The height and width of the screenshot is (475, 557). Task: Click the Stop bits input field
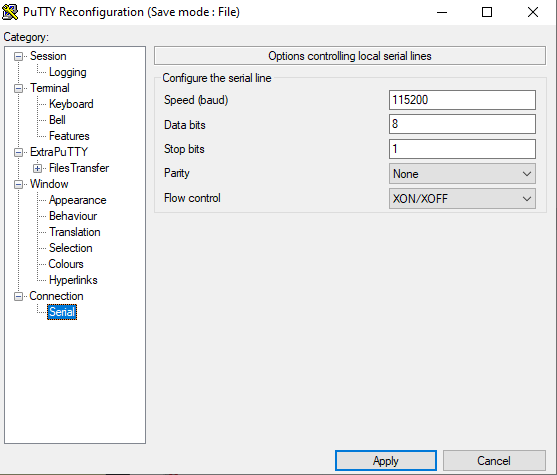pyautogui.click(x=462, y=149)
